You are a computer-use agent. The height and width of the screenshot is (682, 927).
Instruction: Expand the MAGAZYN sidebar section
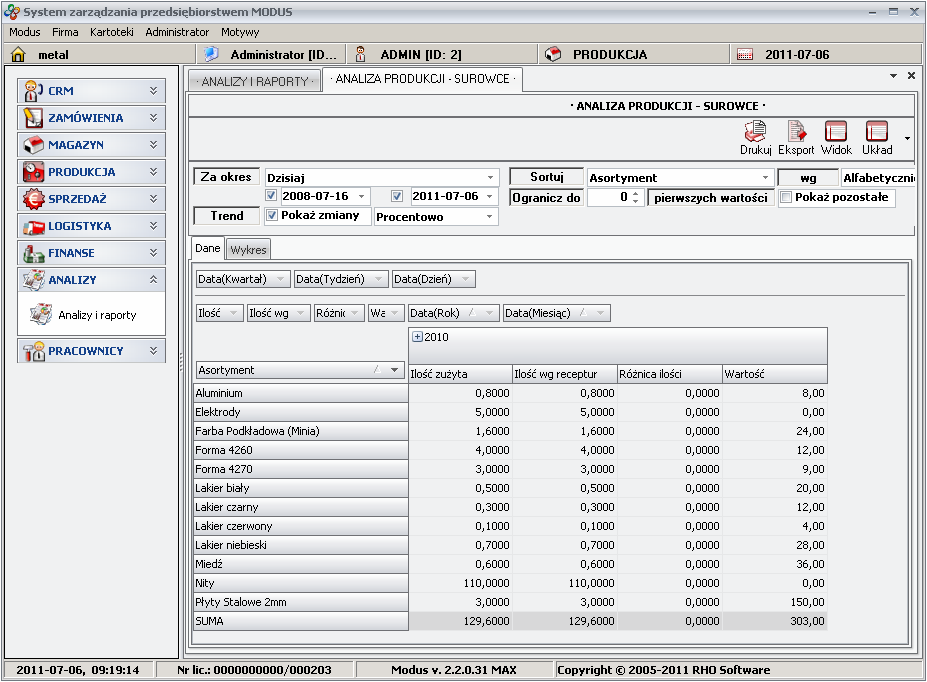(153, 145)
